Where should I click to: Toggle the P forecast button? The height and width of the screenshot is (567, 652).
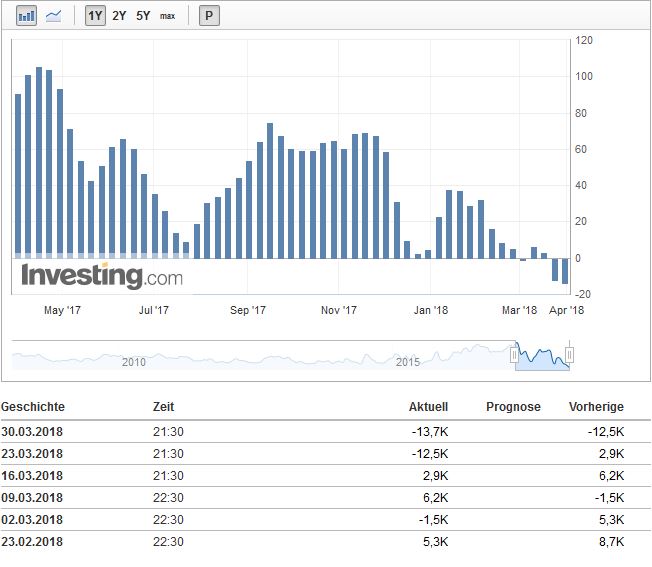click(x=209, y=16)
